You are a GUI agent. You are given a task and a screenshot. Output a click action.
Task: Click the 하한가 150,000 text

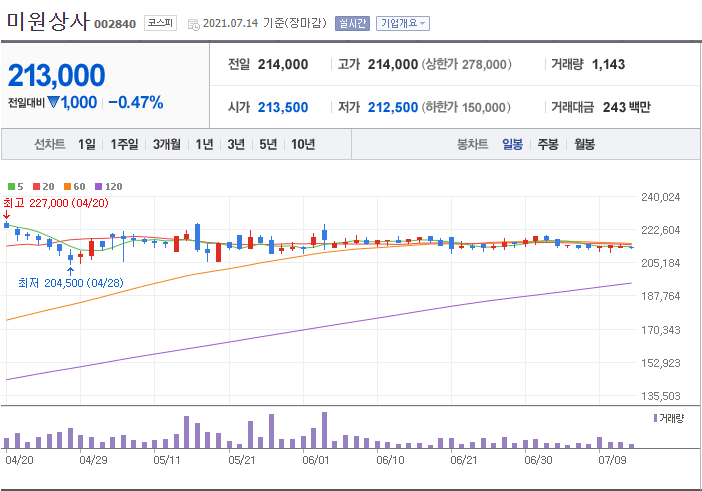tap(466, 107)
